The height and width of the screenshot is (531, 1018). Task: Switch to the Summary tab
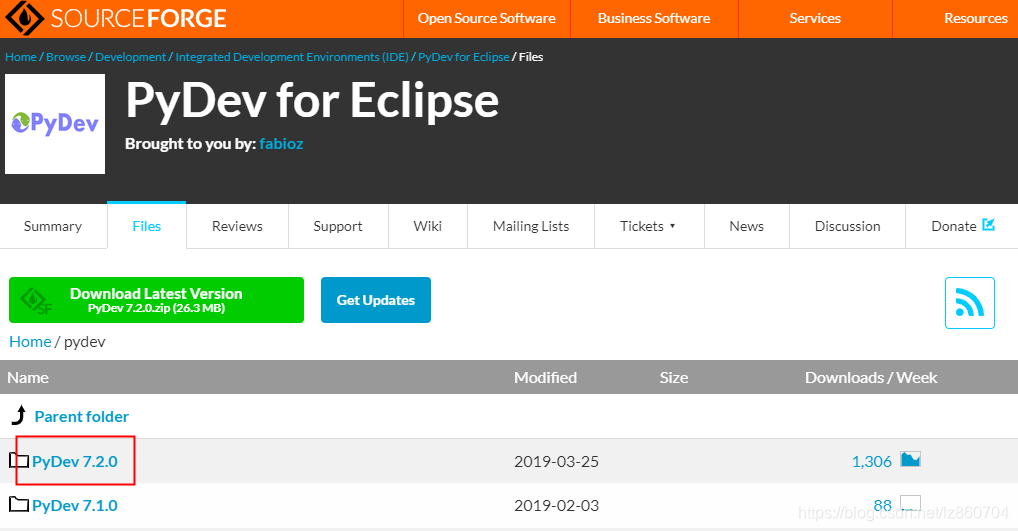[x=53, y=226]
